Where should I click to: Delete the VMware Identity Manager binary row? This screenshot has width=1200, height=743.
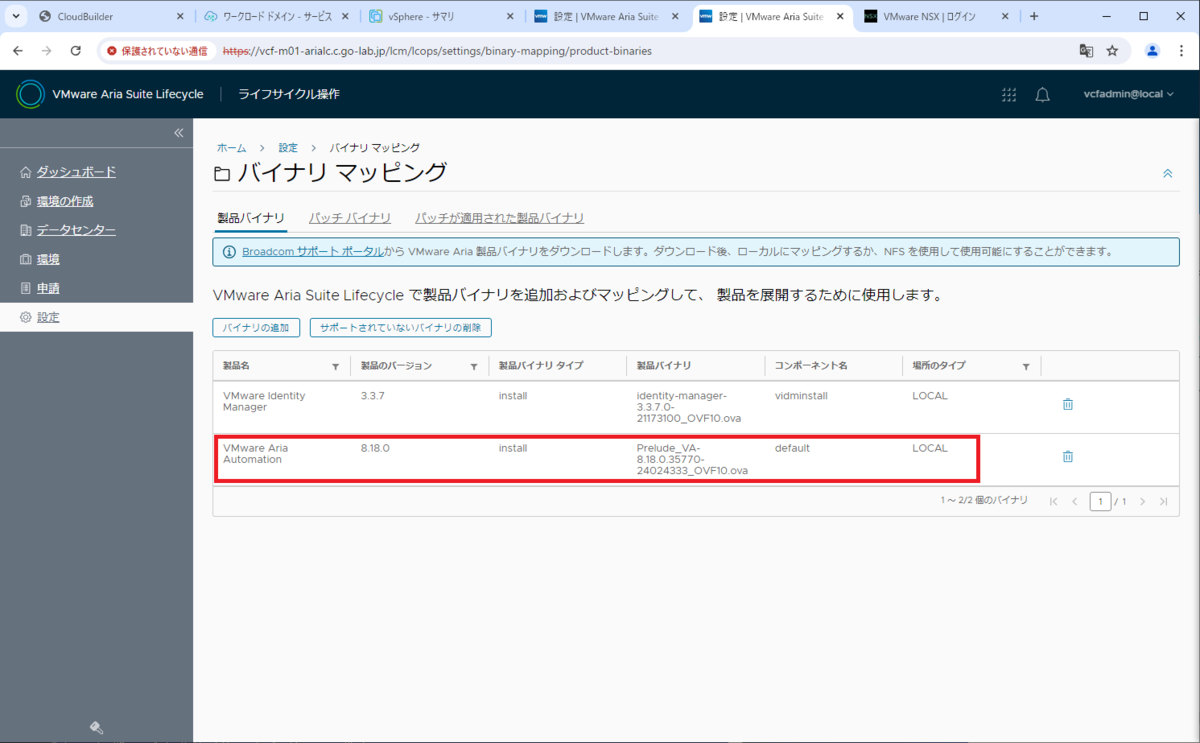(x=1067, y=404)
